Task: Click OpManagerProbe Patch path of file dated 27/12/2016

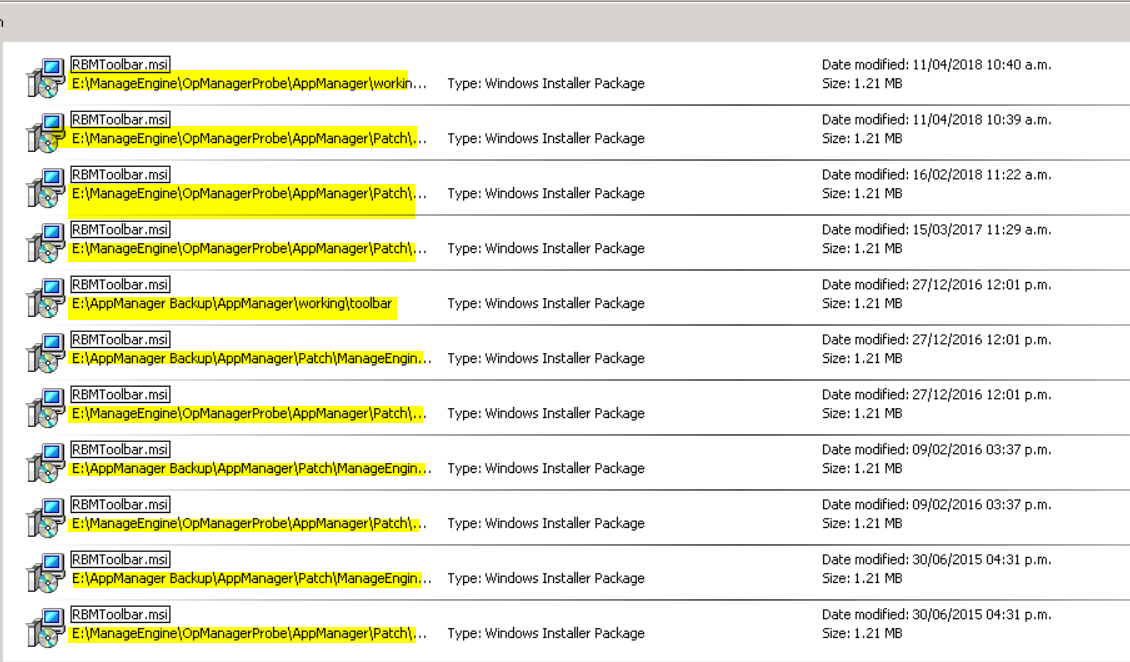Action: point(249,413)
